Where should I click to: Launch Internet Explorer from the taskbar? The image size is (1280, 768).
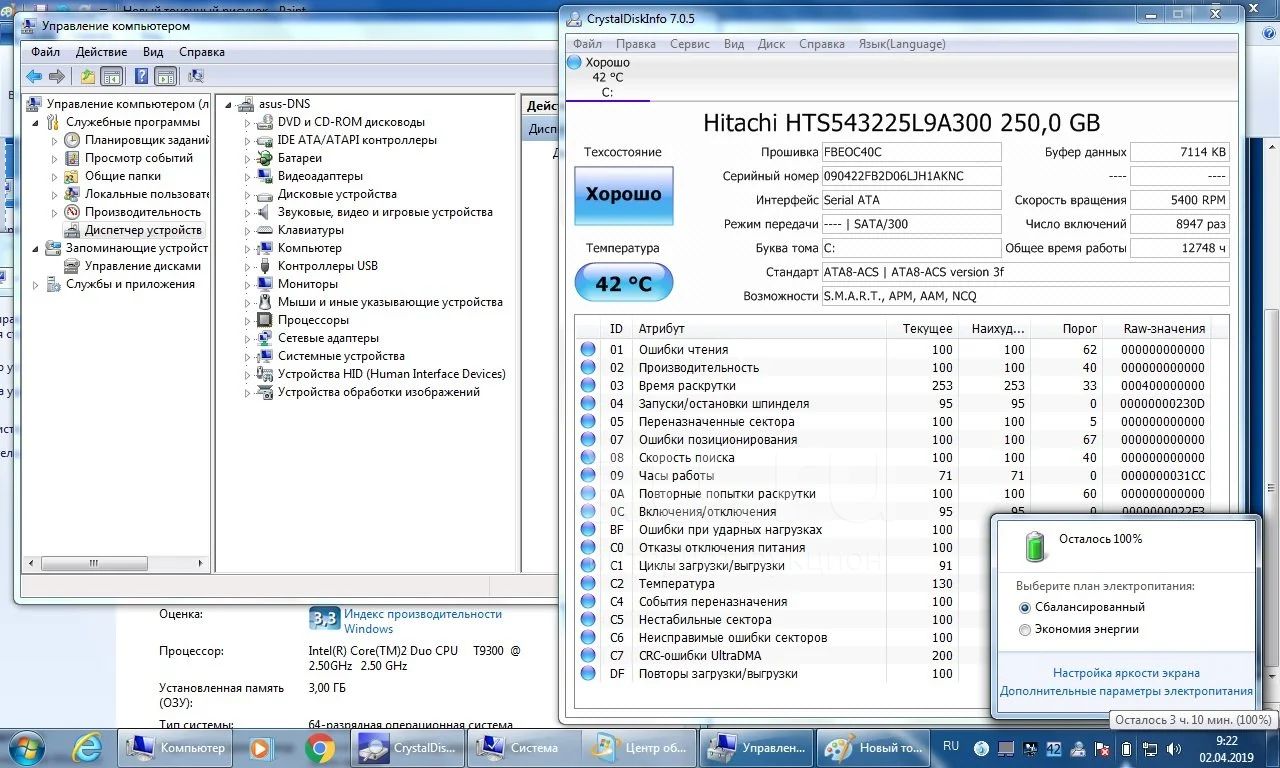(x=87, y=746)
